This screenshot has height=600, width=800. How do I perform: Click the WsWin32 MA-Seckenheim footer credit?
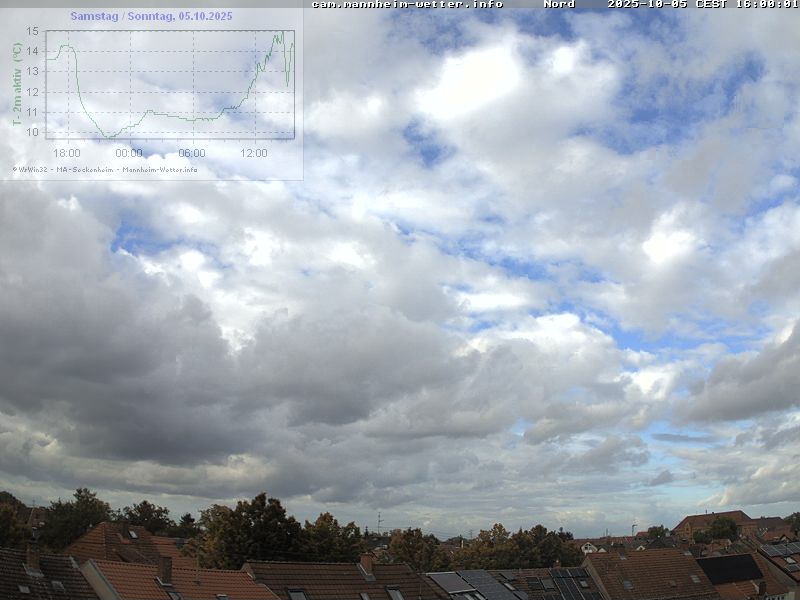(105, 169)
